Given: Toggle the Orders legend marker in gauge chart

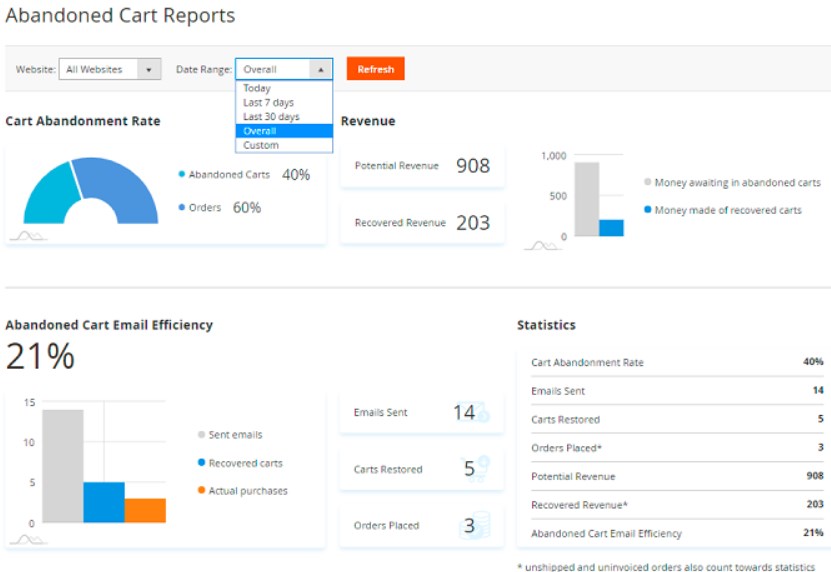Looking at the screenshot, I should [x=182, y=208].
